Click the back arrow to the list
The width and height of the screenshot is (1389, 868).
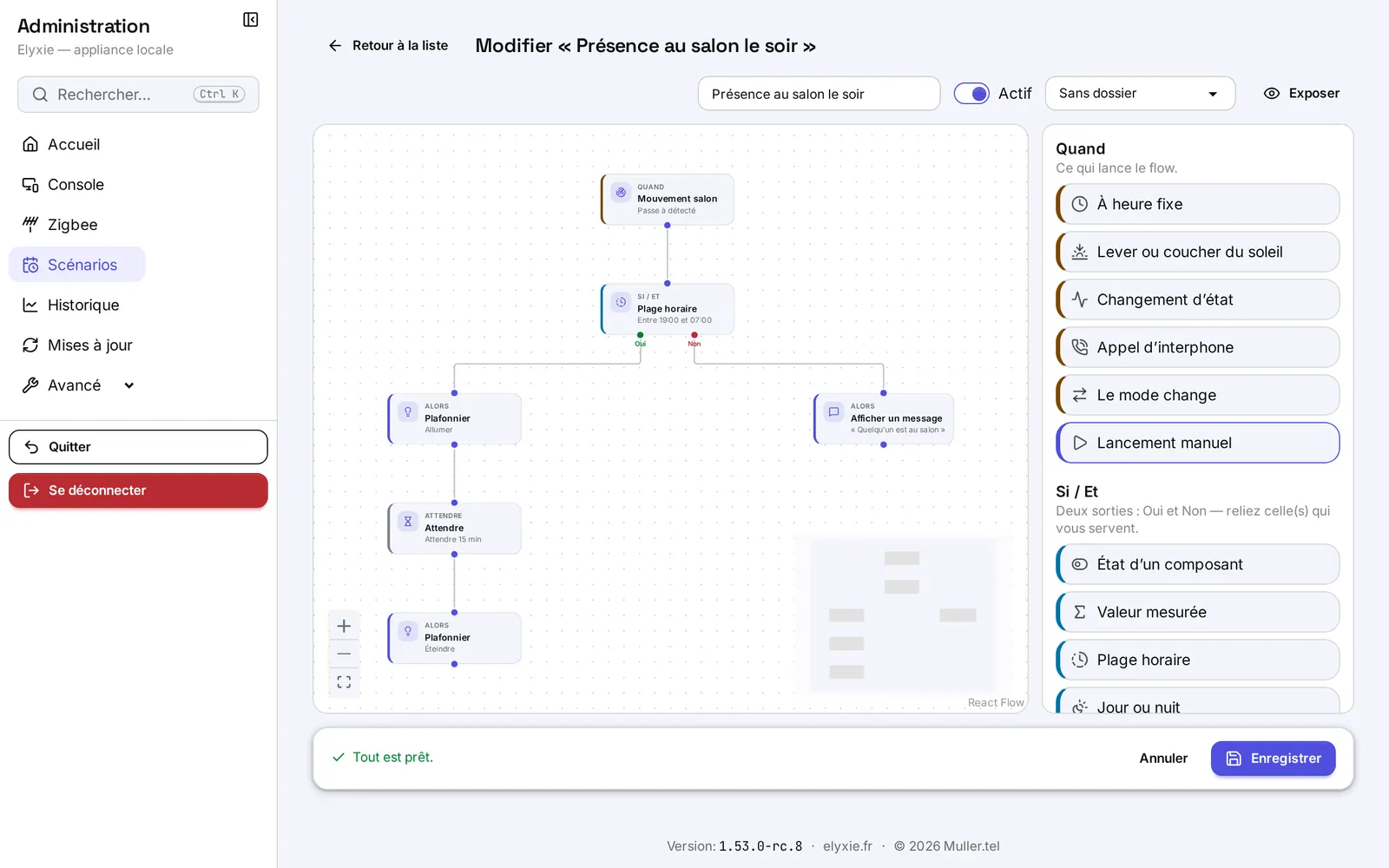[335, 45]
